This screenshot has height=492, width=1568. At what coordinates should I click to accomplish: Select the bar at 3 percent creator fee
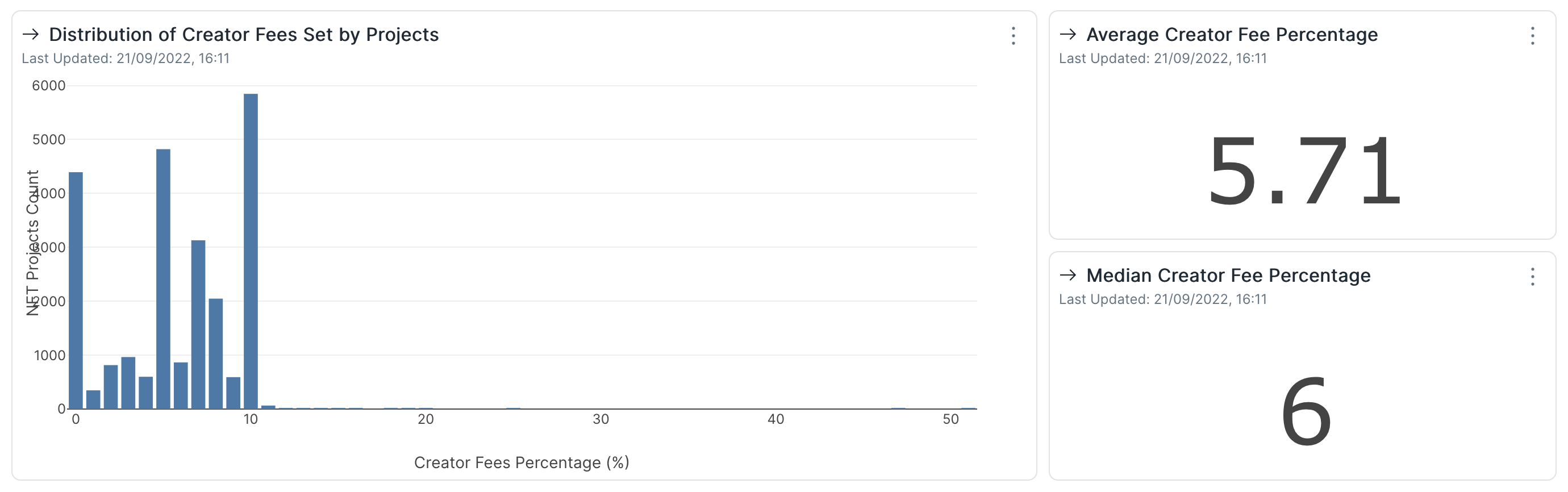128,383
